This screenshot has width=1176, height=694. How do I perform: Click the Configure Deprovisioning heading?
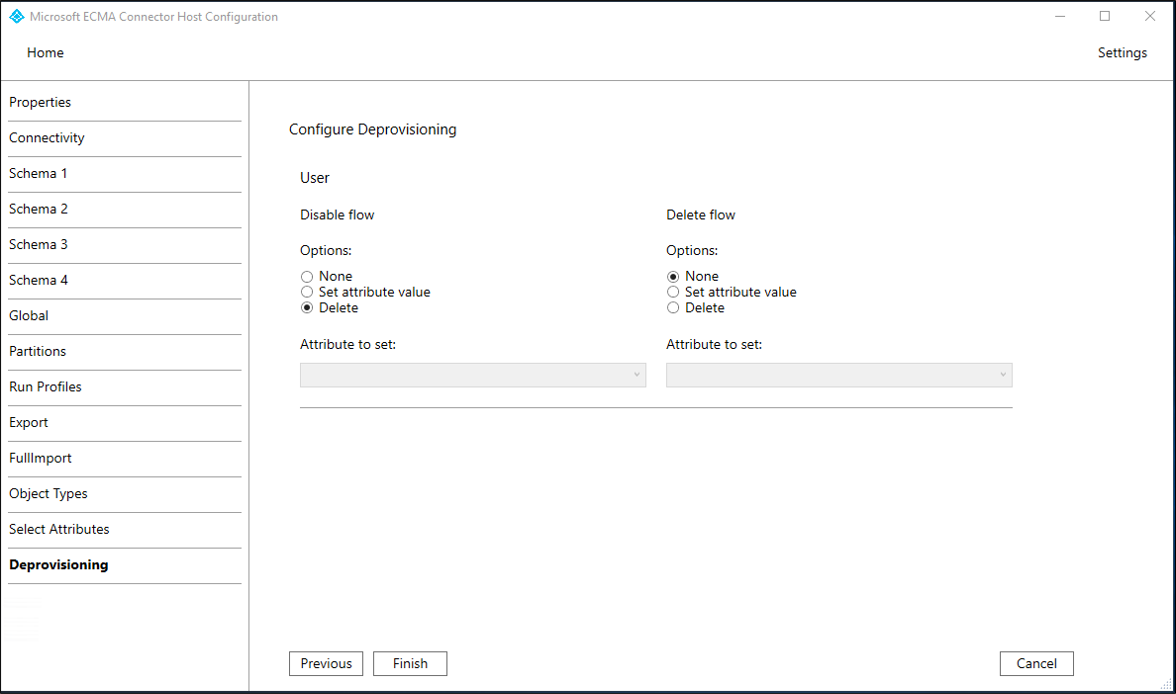373,129
